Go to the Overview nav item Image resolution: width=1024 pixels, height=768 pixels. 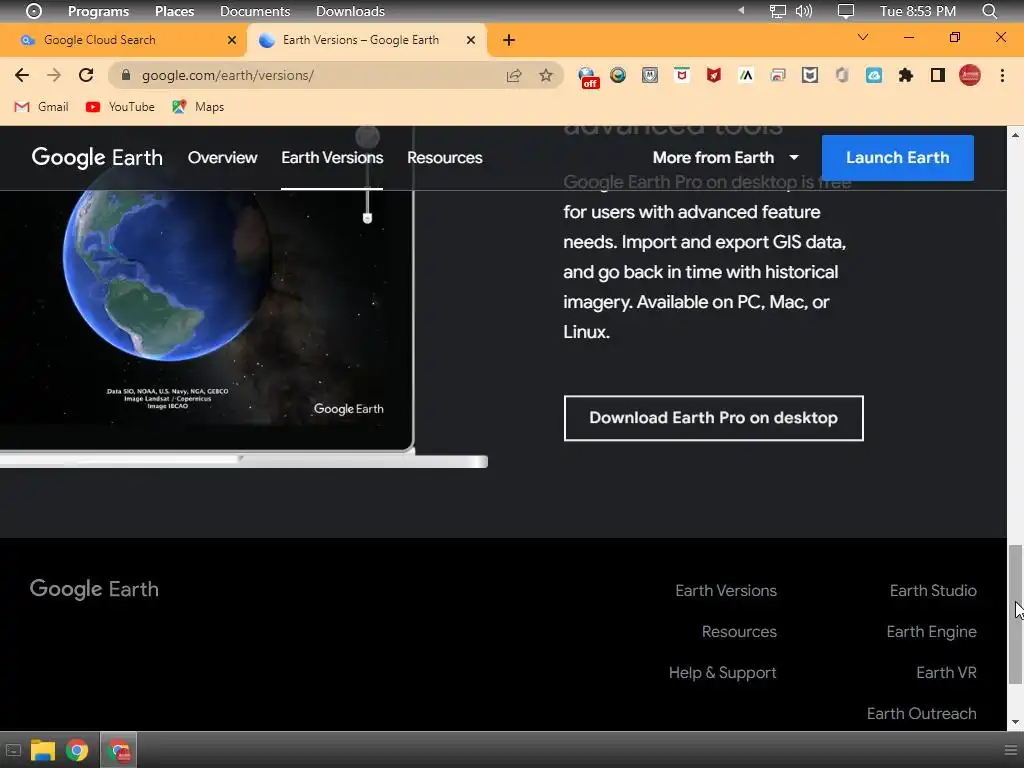[x=223, y=157]
